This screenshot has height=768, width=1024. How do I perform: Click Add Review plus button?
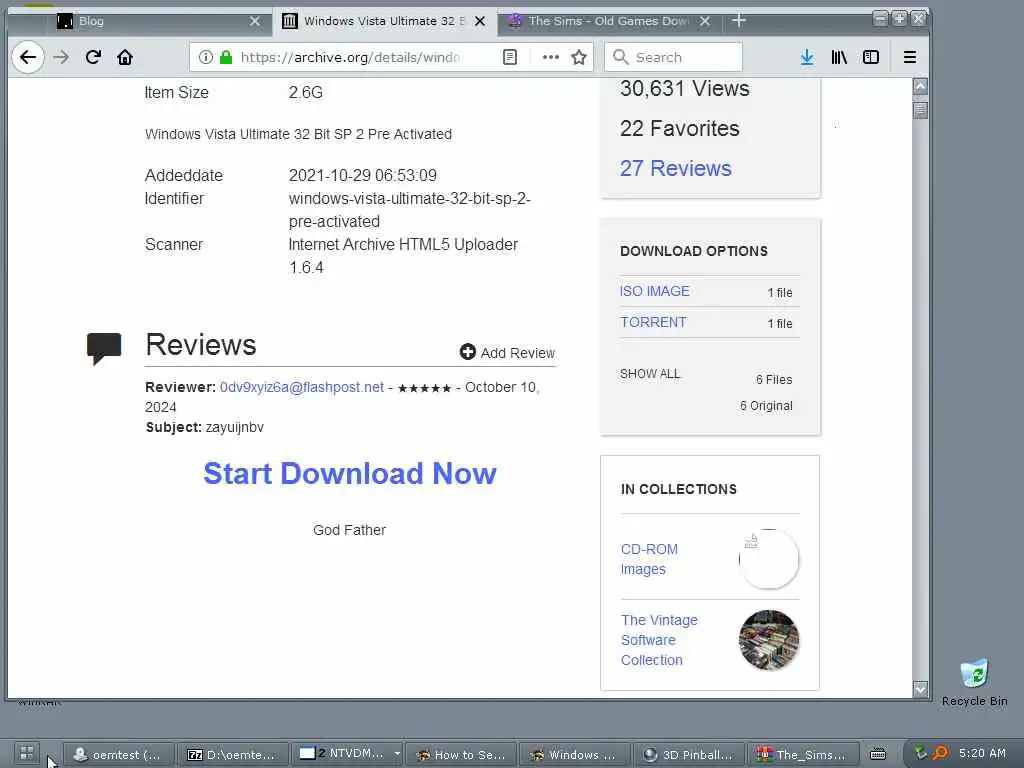(507, 353)
